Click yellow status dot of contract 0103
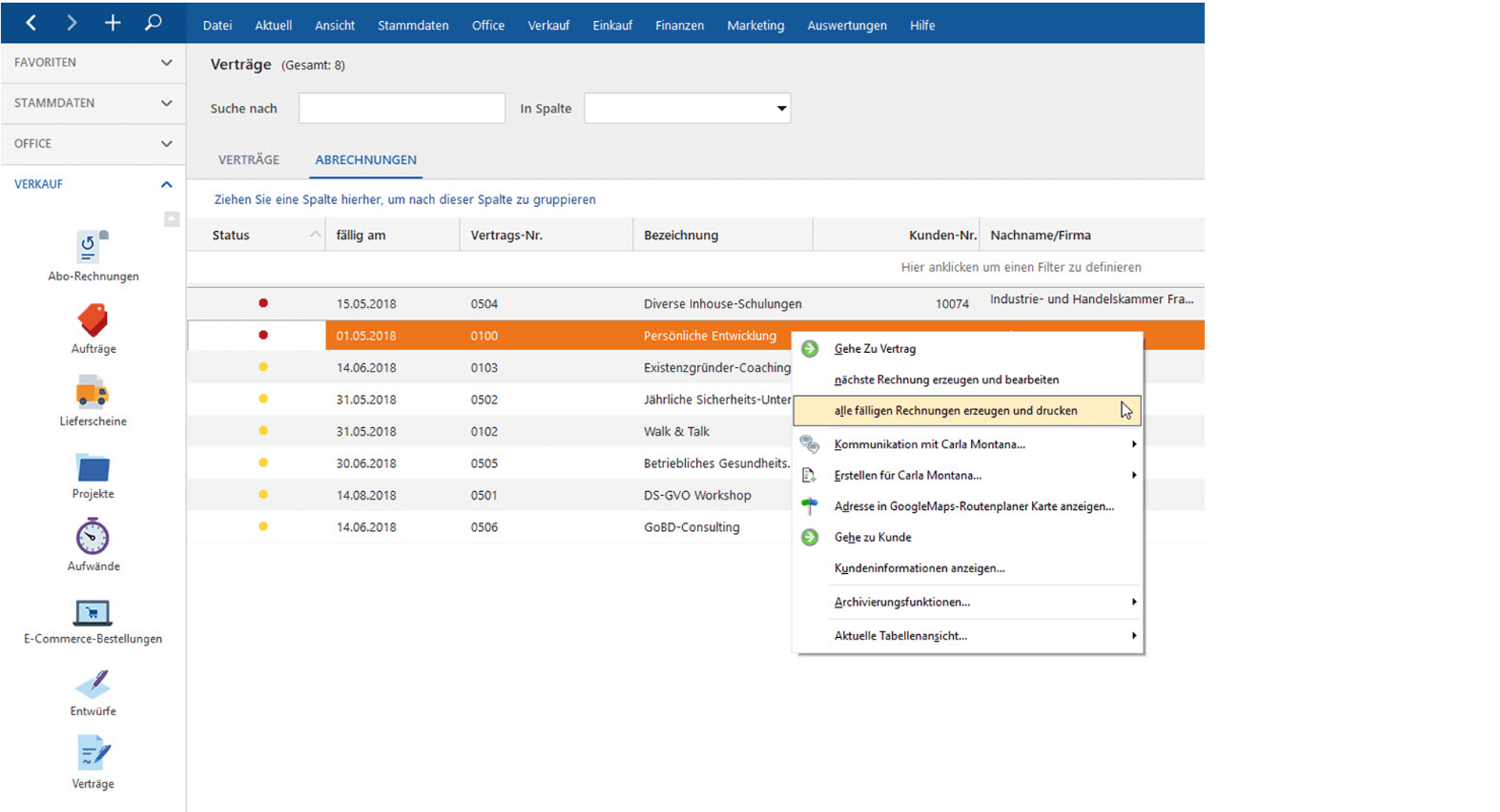This screenshot has width=1500, height=812. [263, 367]
